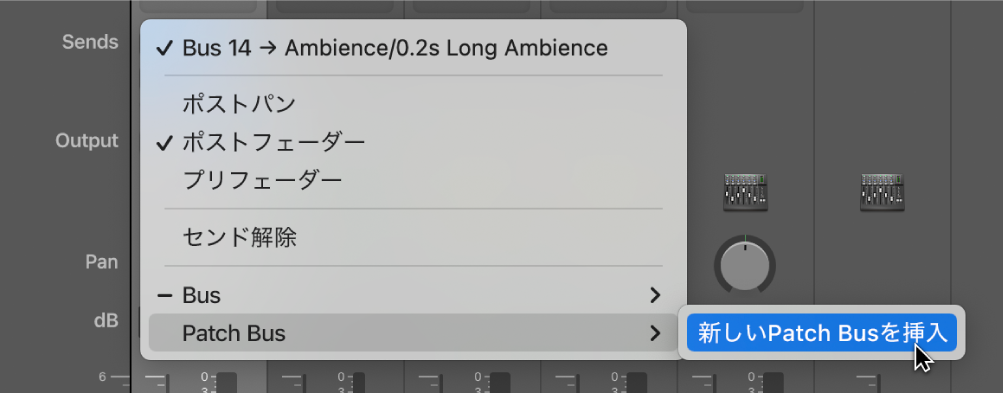Click the fader below the pan knob

pyautogui.click(x=773, y=382)
